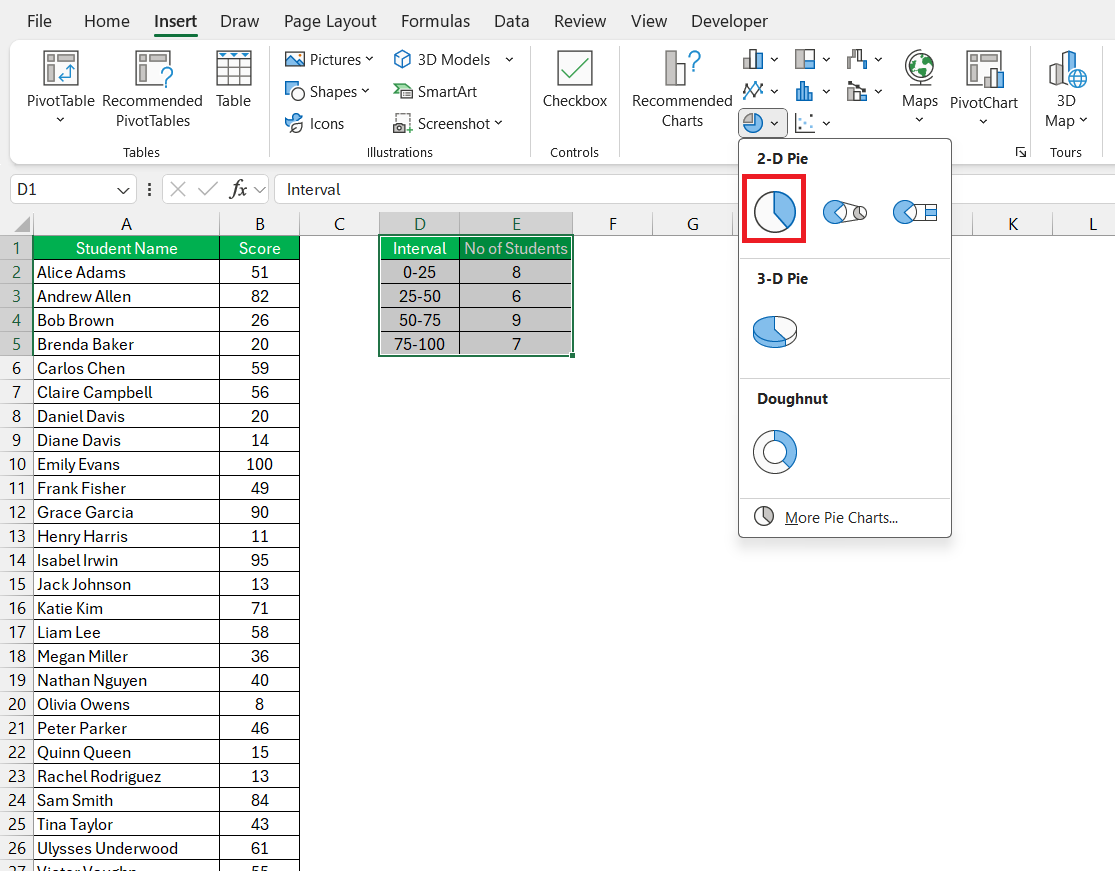Open the Name Box dropdown arrow
This screenshot has height=871, width=1115.
coord(123,190)
